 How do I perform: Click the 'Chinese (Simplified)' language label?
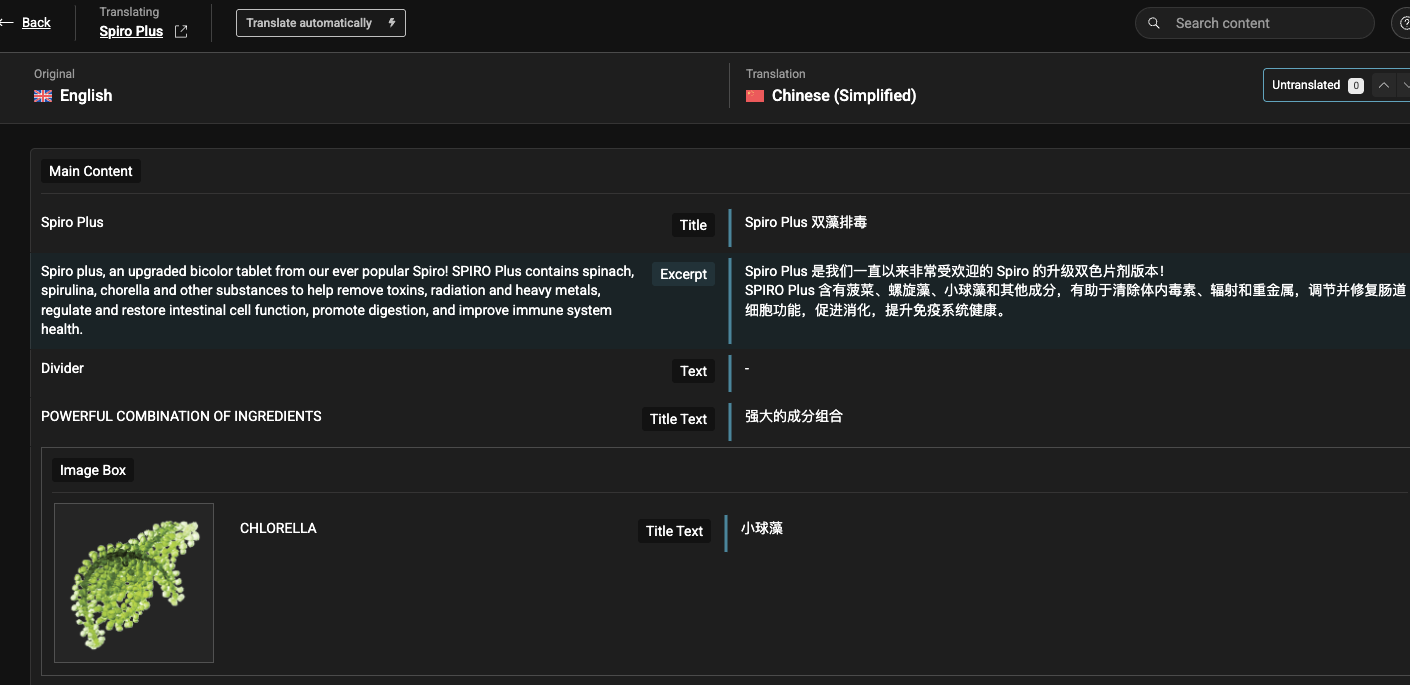pyautogui.click(x=844, y=96)
